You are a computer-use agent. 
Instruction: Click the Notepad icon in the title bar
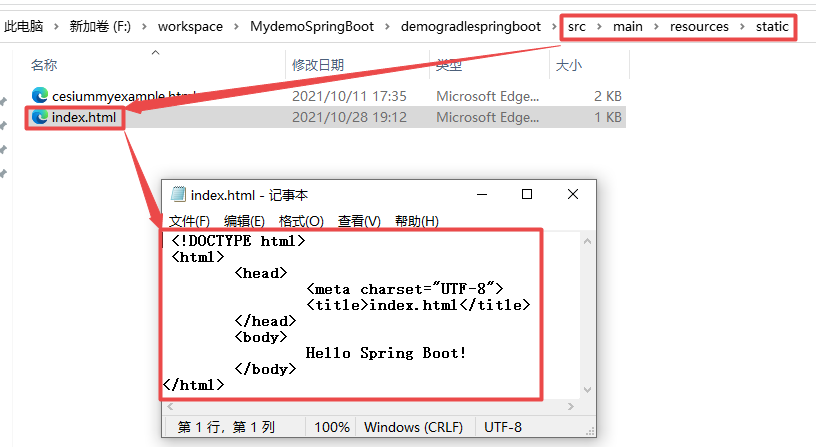pyautogui.click(x=178, y=194)
